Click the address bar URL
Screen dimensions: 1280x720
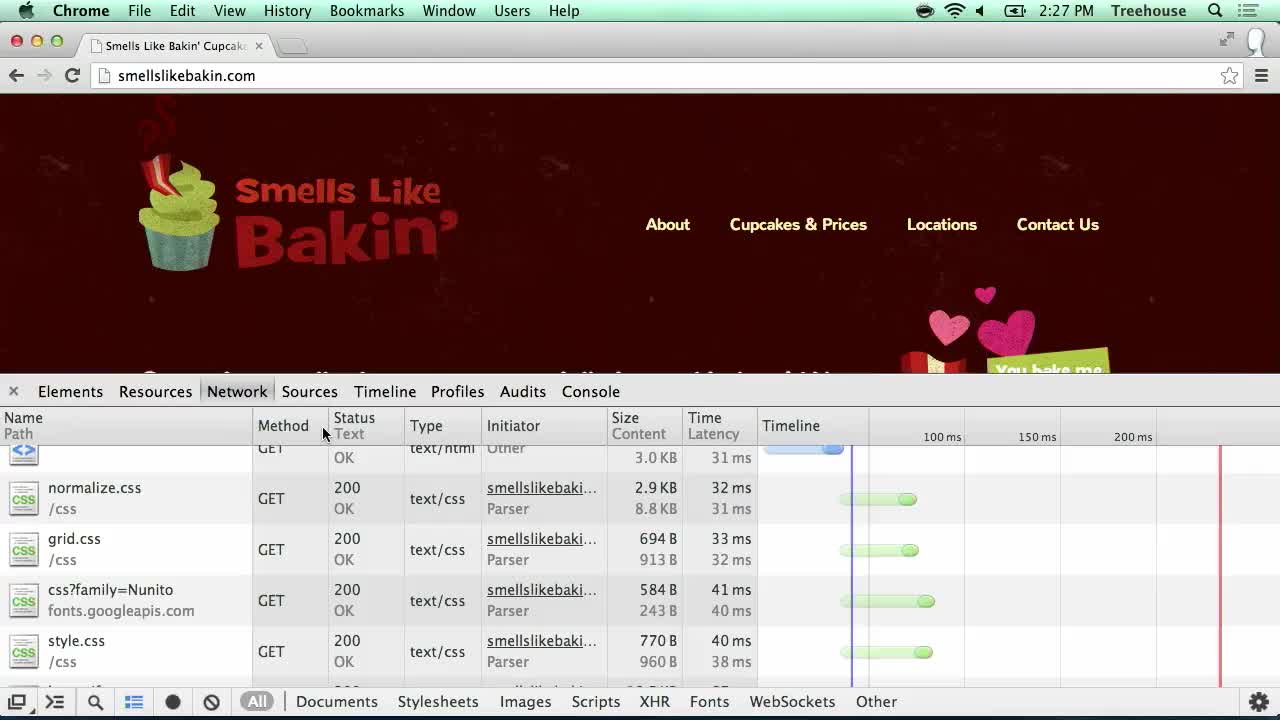click(x=187, y=76)
